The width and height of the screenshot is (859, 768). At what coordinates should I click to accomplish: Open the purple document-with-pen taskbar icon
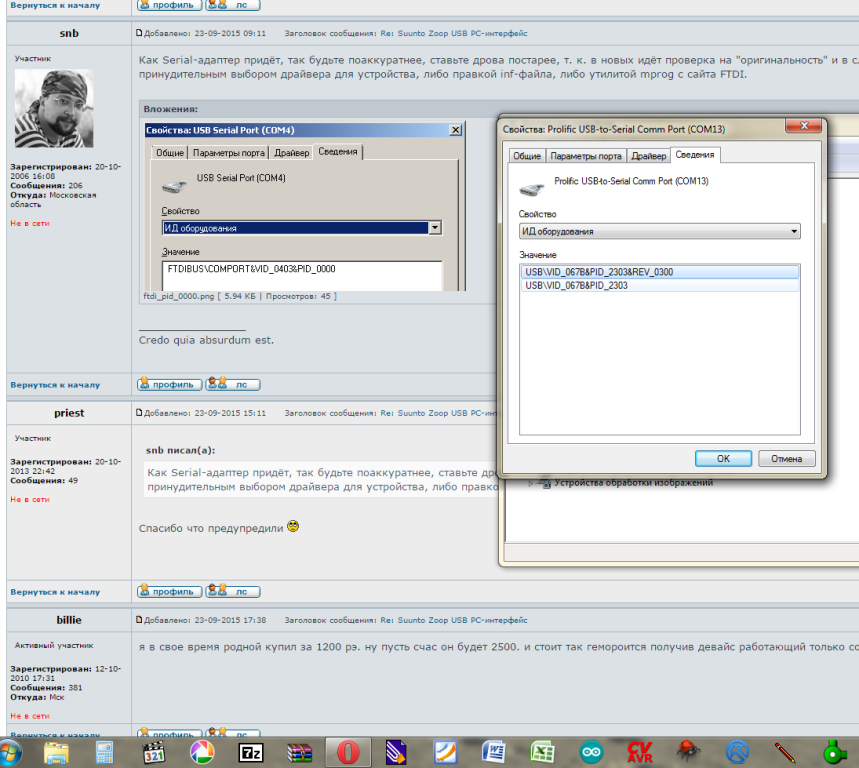396,753
